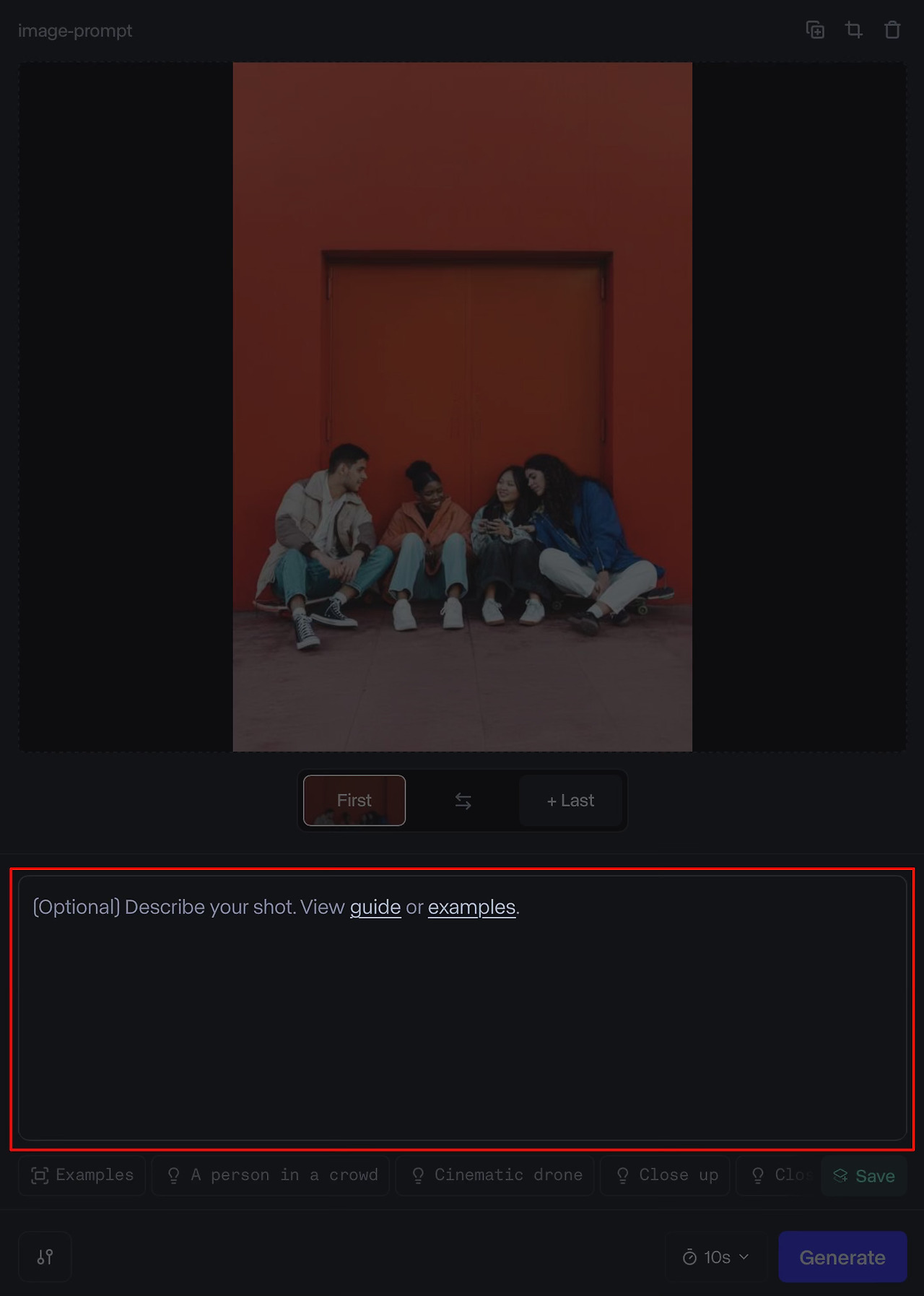The width and height of the screenshot is (924, 1296).
Task: Pick the 'Close up' prompt suggestion
Action: pos(665,1175)
